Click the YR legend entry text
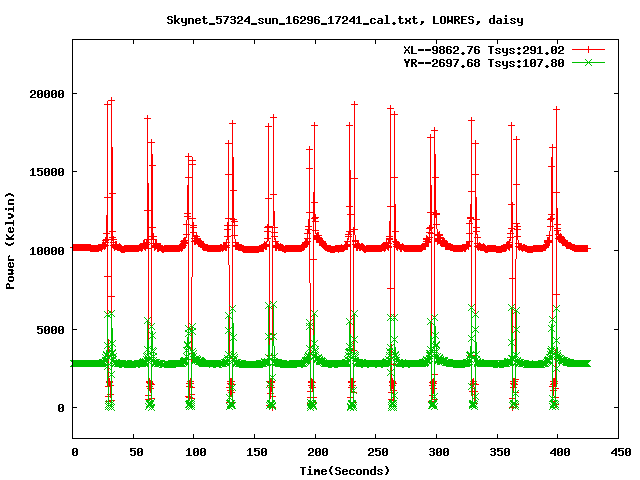 pyautogui.click(x=484, y=63)
